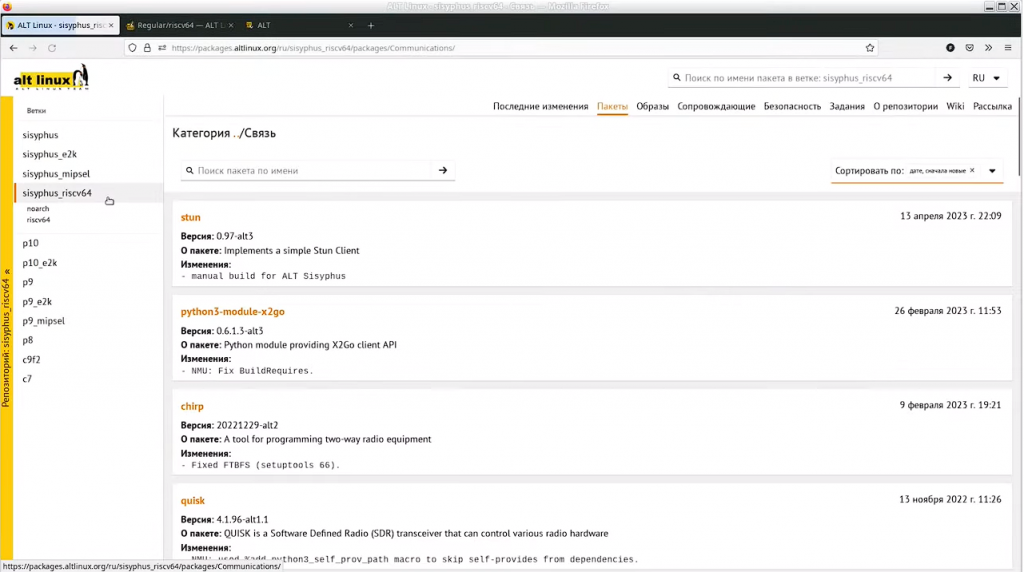
Task: Open the chirp package page
Action: pyautogui.click(x=192, y=406)
